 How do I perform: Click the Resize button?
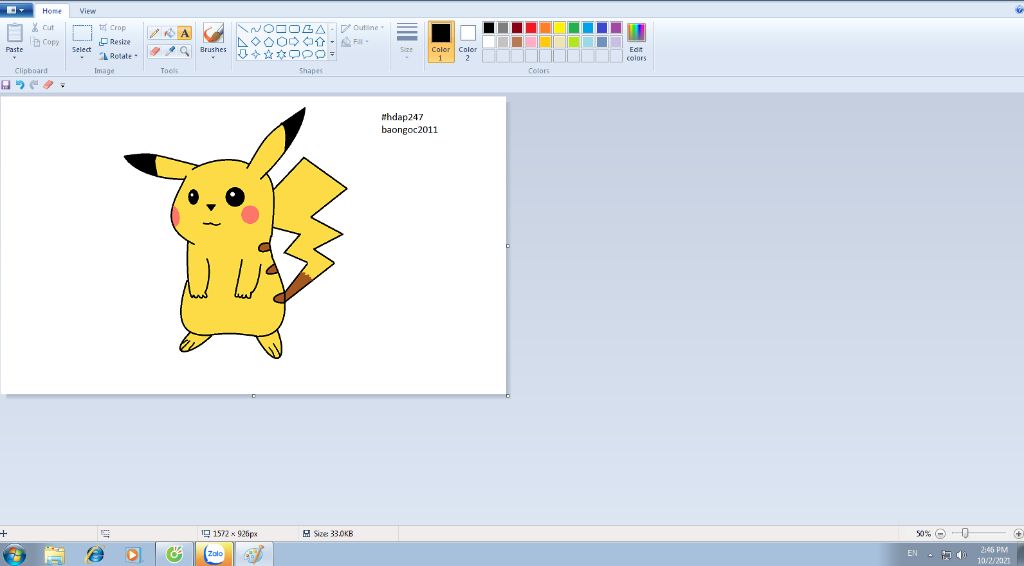[x=115, y=42]
